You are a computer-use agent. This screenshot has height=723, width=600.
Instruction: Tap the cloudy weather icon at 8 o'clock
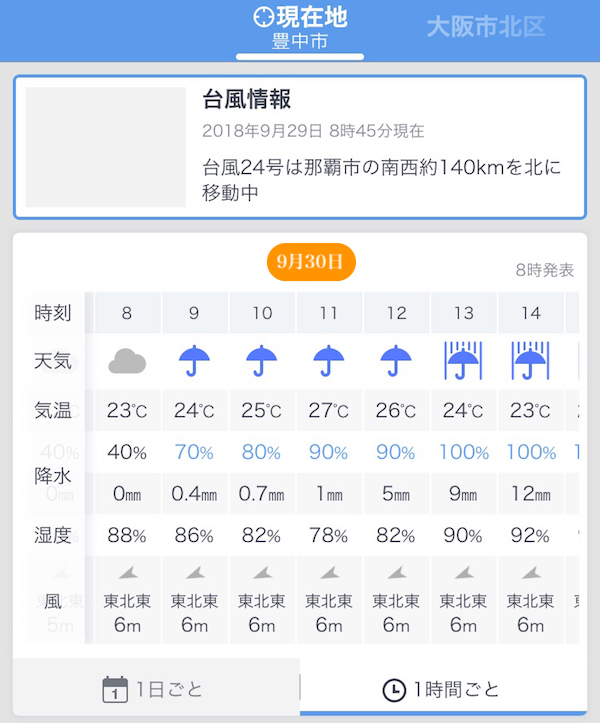[x=127, y=360]
